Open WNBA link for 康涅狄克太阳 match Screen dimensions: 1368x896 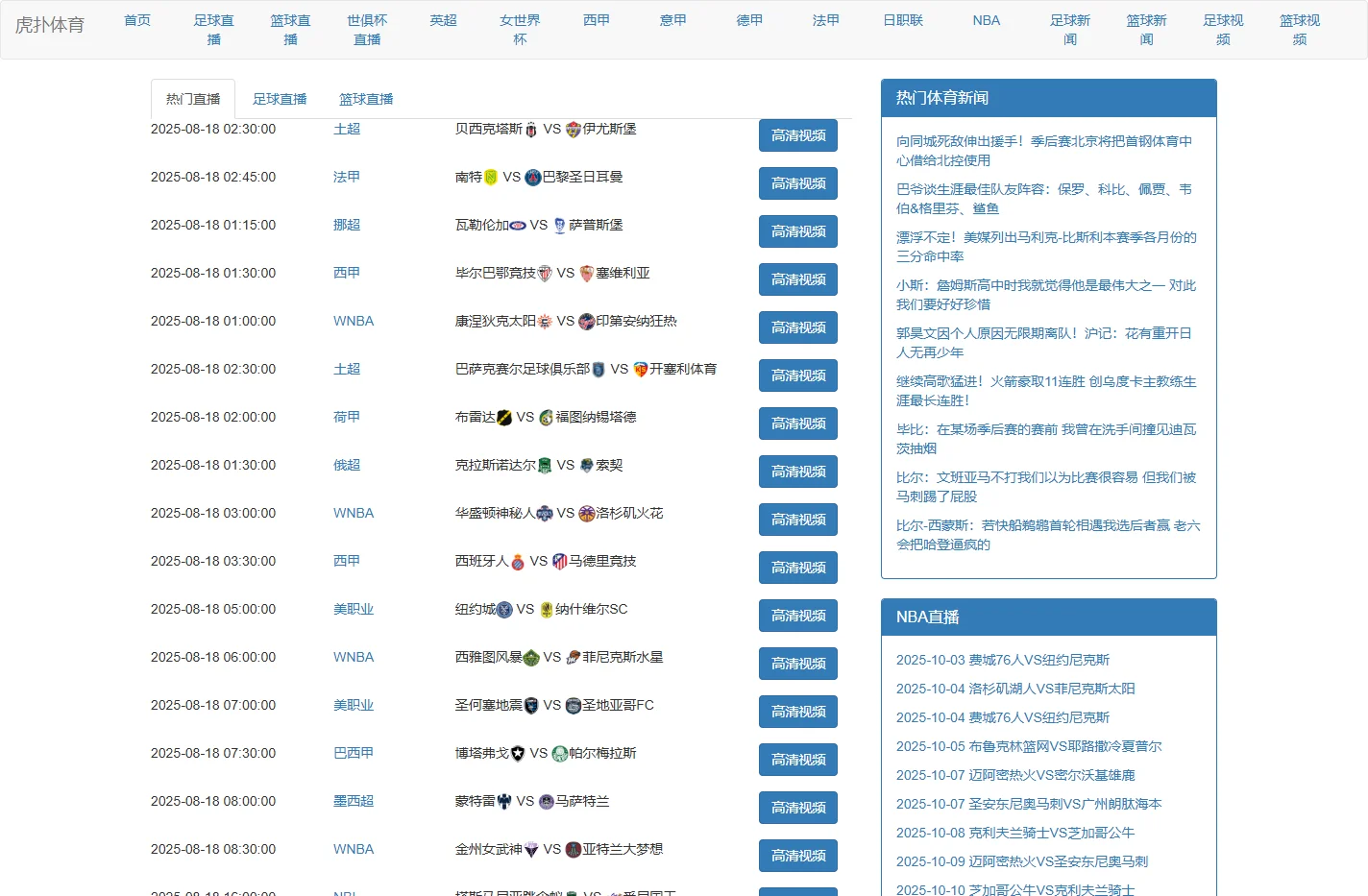coord(354,321)
